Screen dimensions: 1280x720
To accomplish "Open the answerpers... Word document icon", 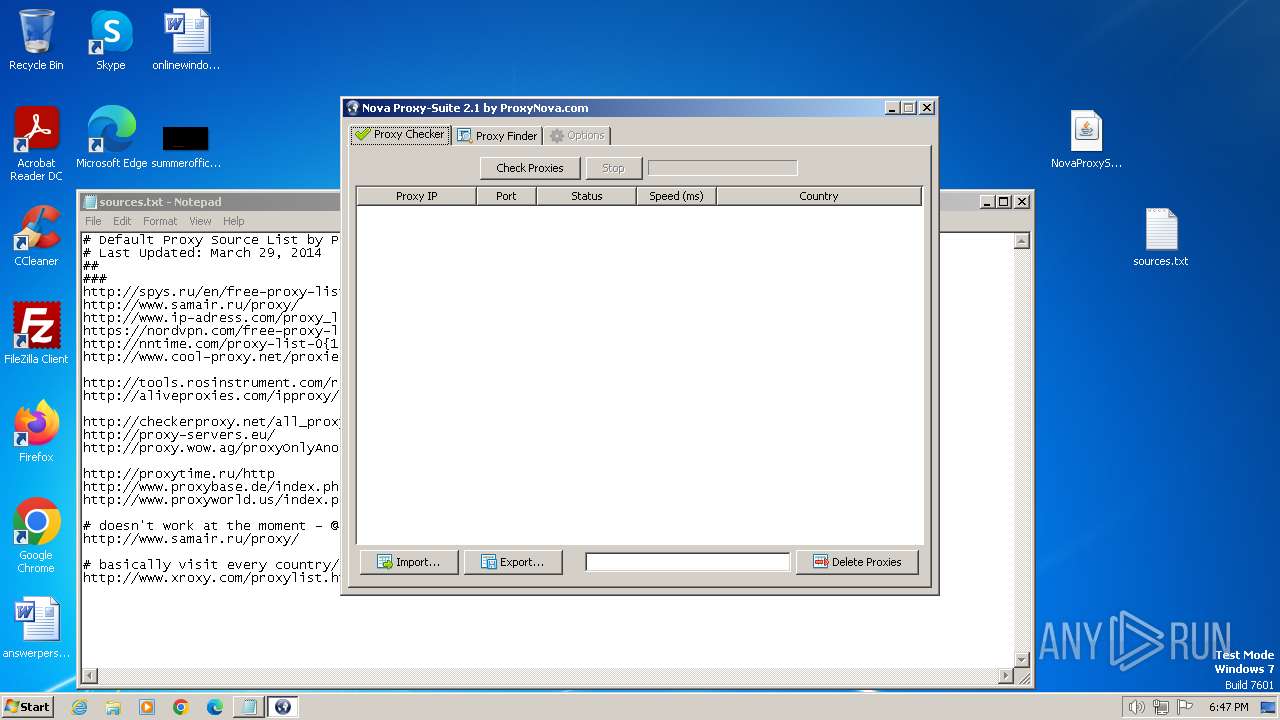I will click(36, 628).
